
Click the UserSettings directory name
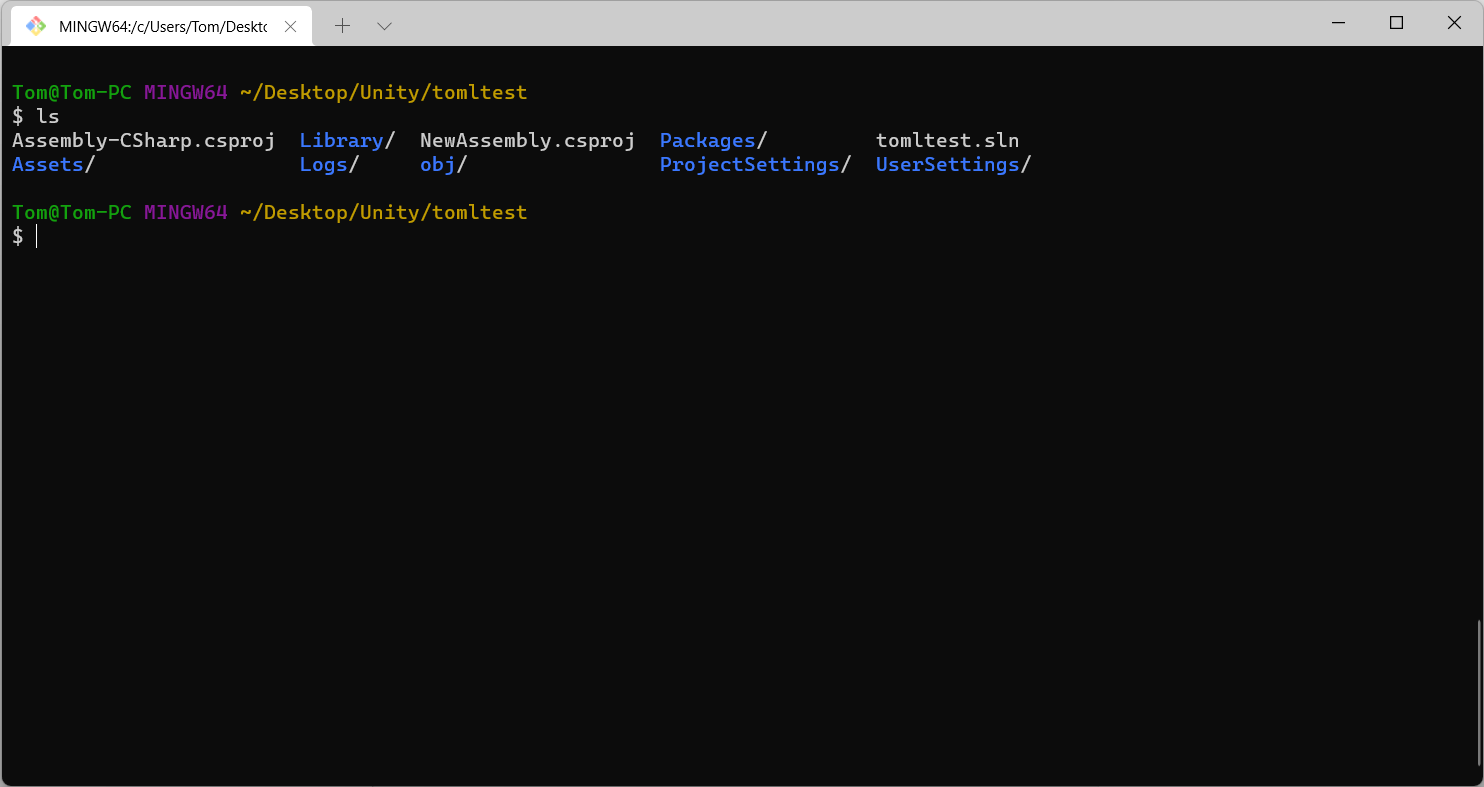[946, 164]
